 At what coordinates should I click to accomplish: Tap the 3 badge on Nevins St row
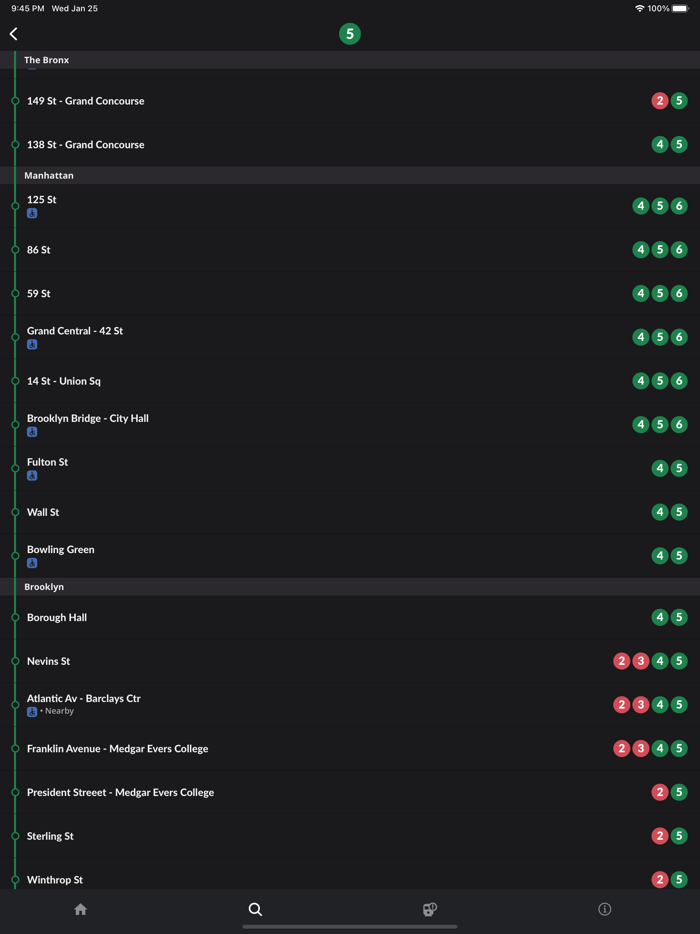(x=640, y=661)
